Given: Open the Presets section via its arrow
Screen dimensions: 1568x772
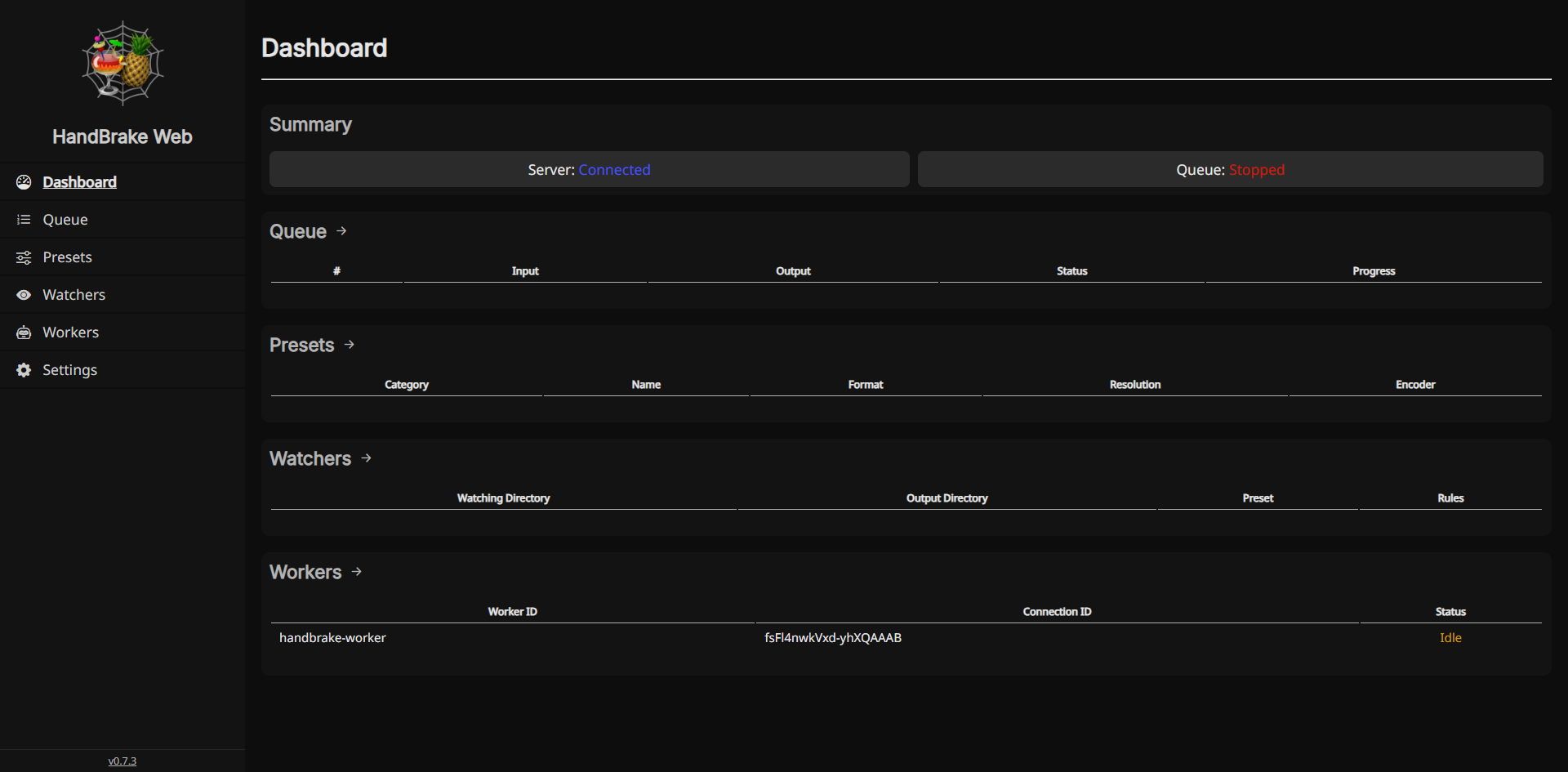Looking at the screenshot, I should (350, 345).
